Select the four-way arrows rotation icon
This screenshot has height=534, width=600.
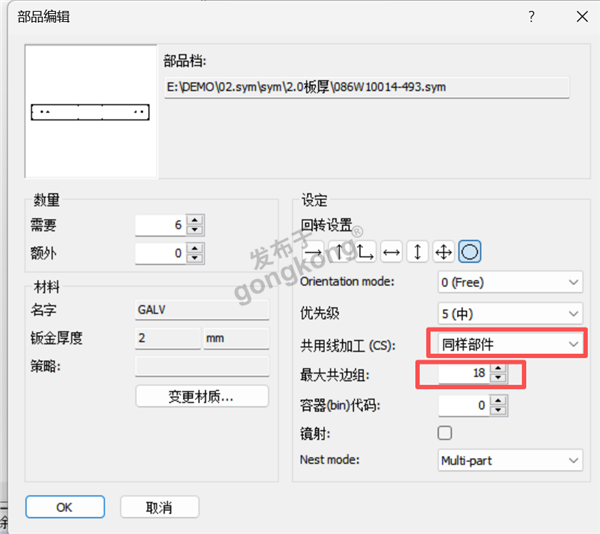click(444, 250)
